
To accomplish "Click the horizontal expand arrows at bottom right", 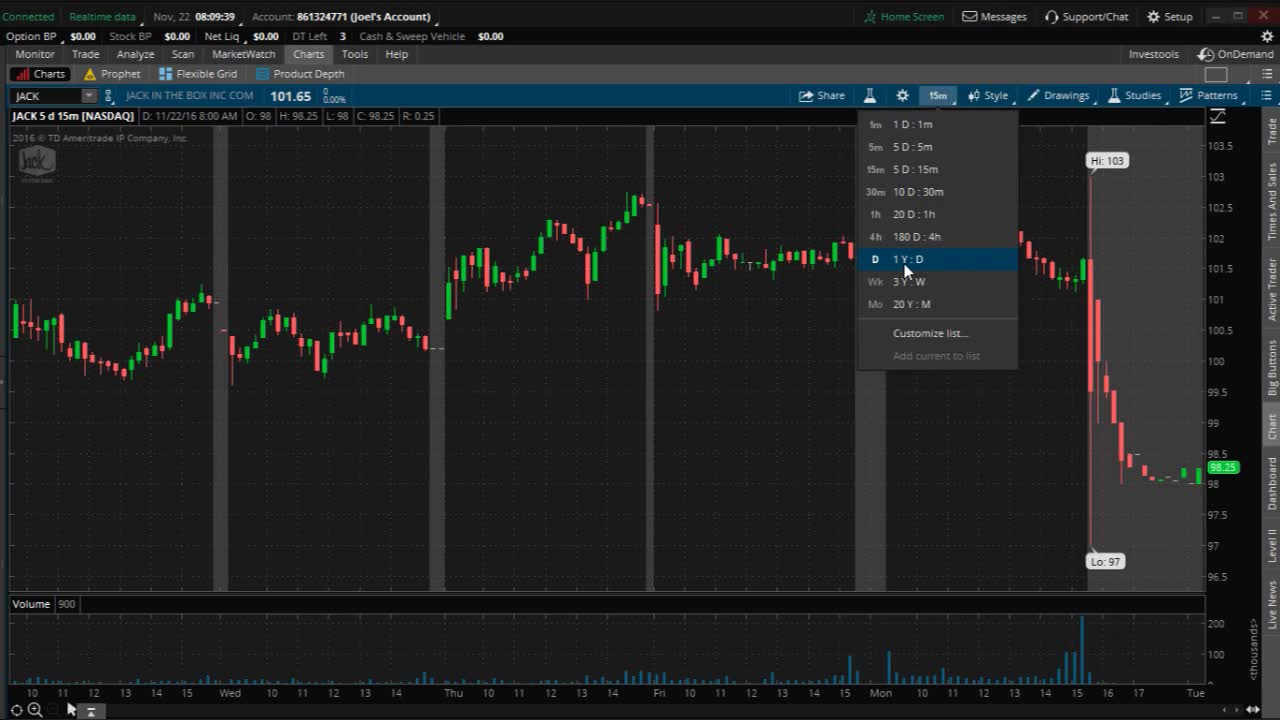I will pyautogui.click(x=1253, y=710).
